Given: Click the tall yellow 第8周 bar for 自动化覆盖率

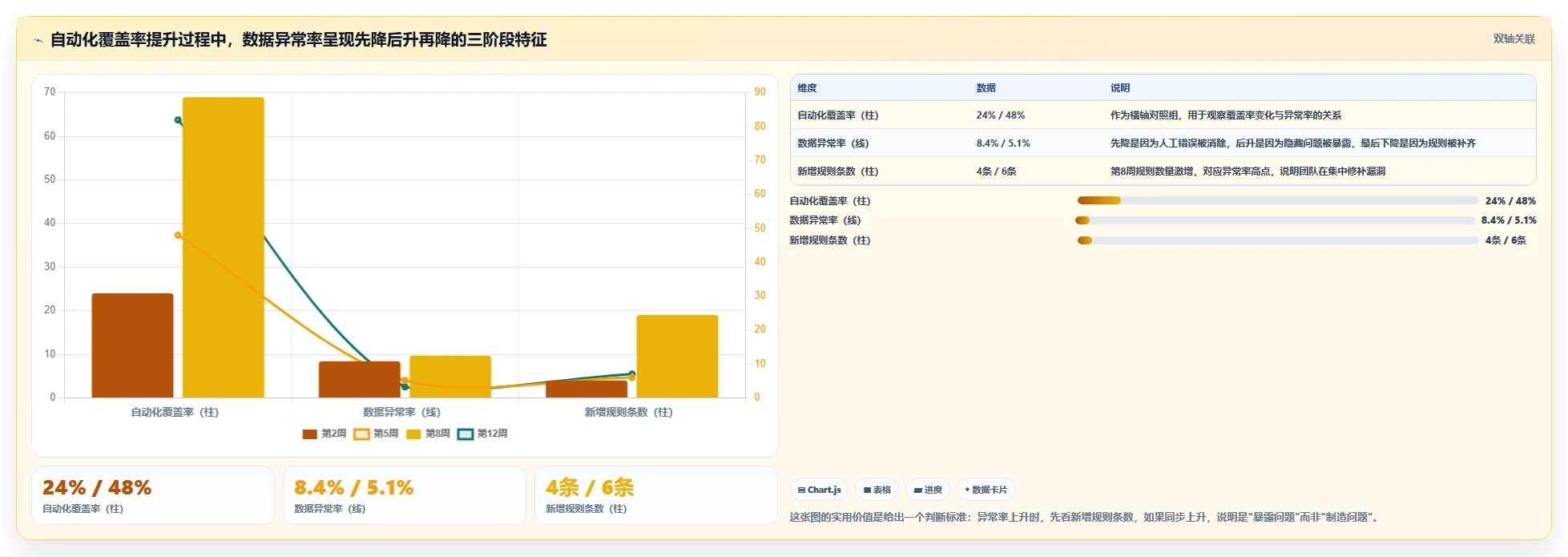Looking at the screenshot, I should coord(224,248).
